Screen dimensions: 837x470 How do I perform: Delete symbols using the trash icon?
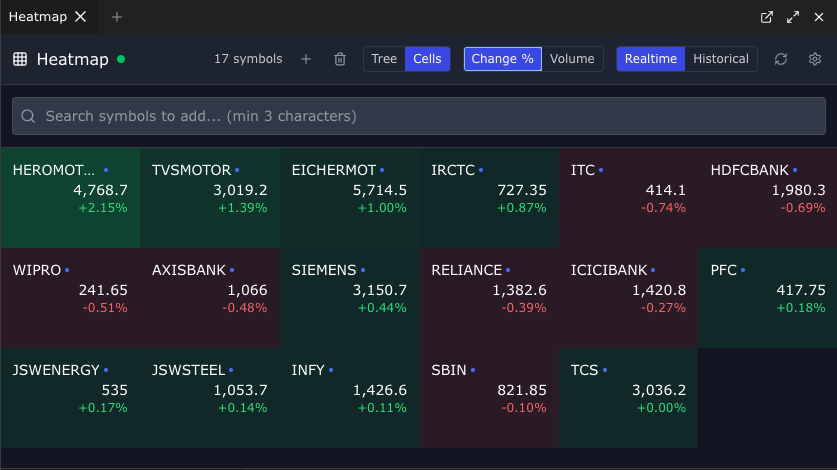340,59
